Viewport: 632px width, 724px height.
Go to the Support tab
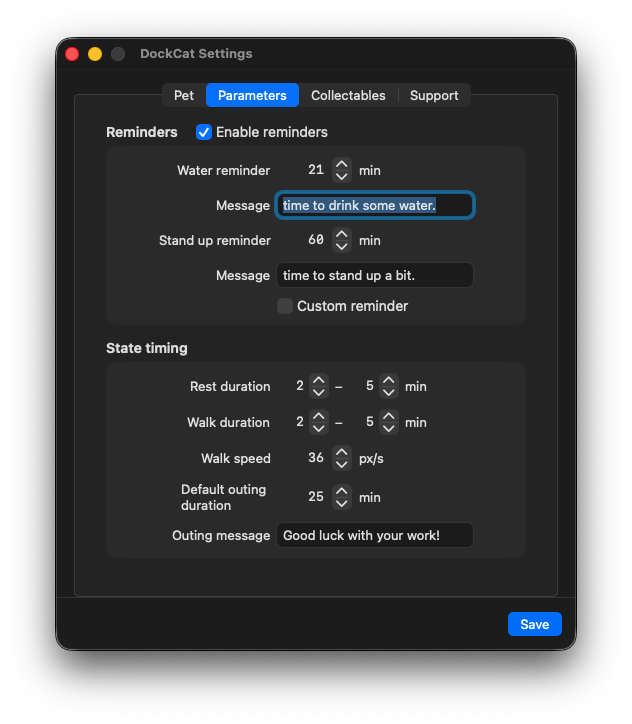point(434,95)
